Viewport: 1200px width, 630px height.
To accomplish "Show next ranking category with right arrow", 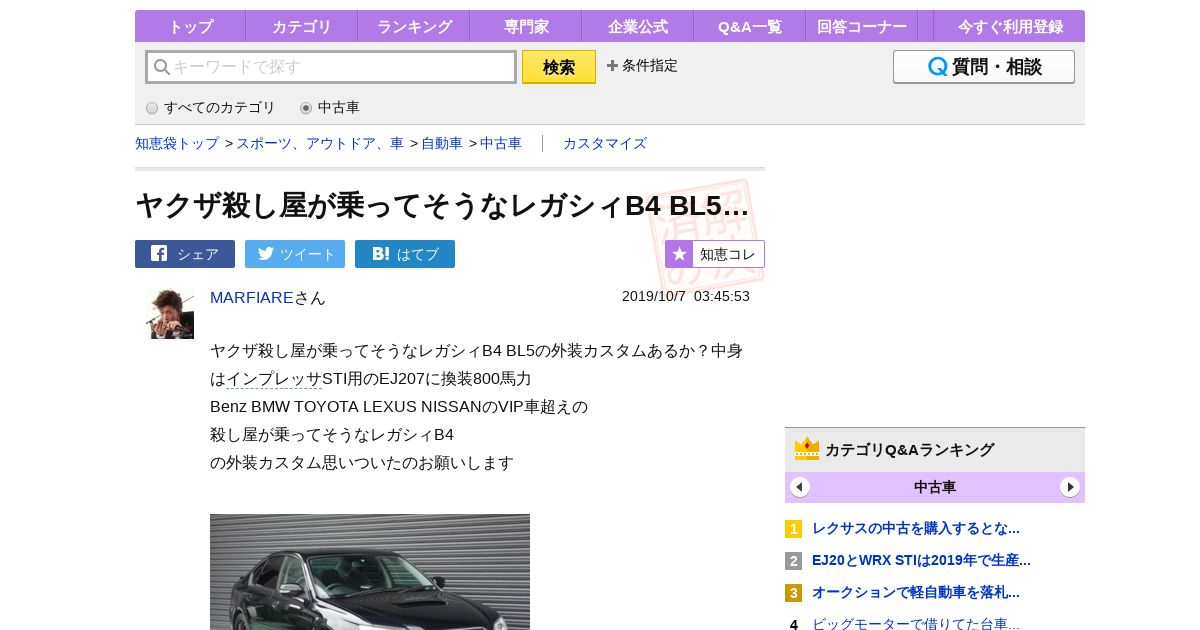I will (1070, 487).
